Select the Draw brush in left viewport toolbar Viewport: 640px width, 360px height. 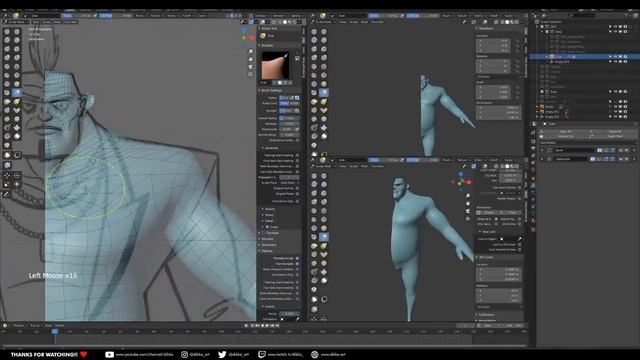7,31
